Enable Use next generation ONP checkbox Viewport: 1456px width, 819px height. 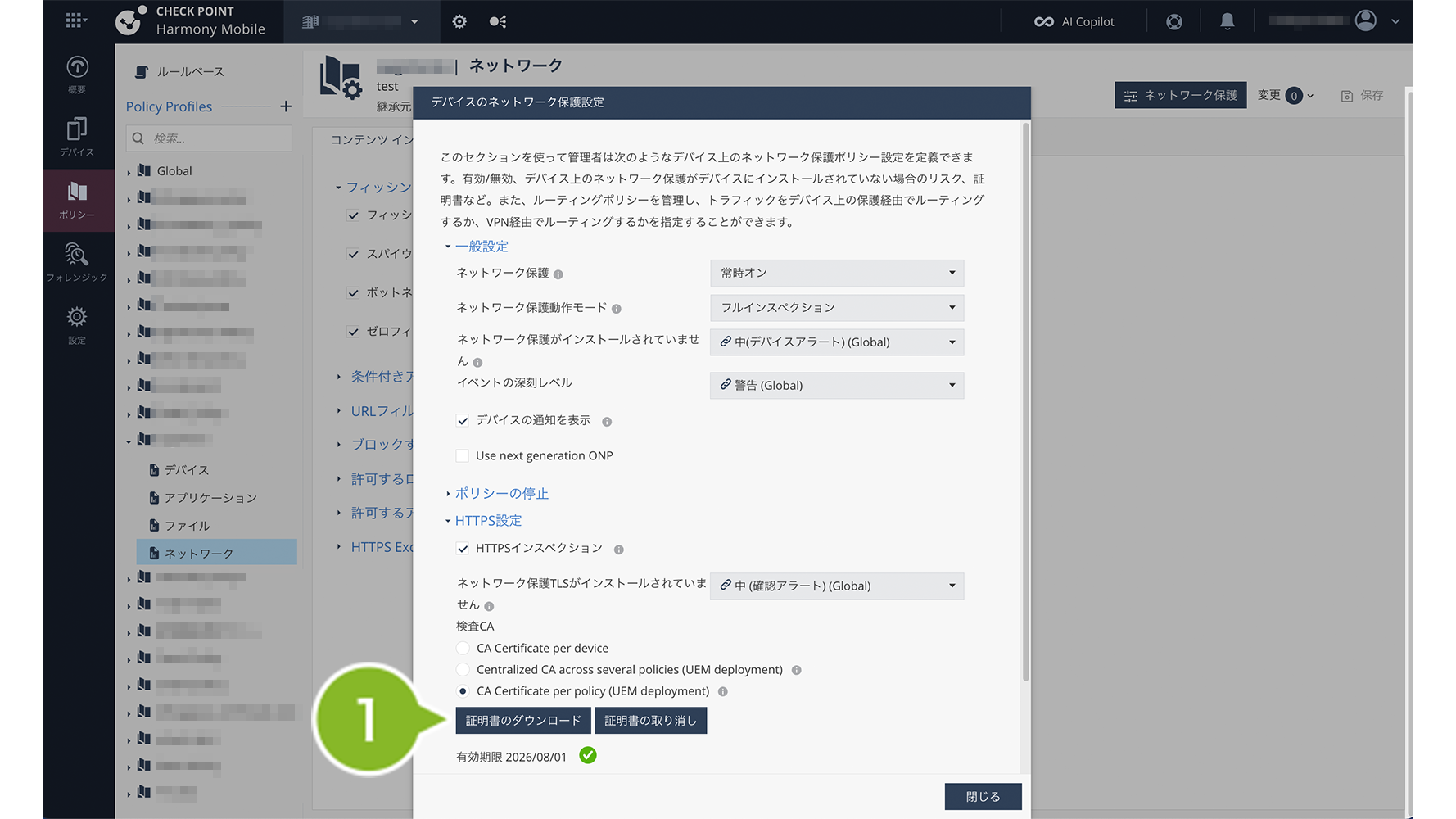[463, 456]
